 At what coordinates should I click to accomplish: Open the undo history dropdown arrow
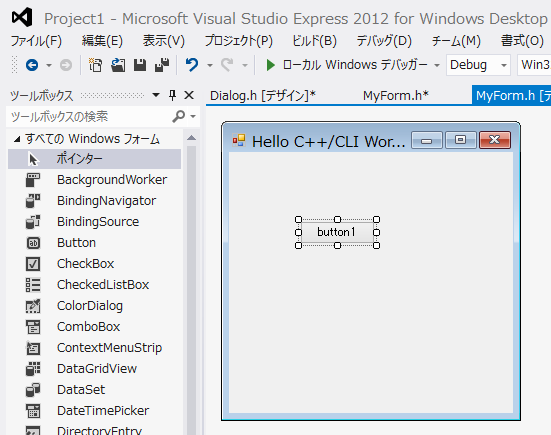tap(210, 65)
